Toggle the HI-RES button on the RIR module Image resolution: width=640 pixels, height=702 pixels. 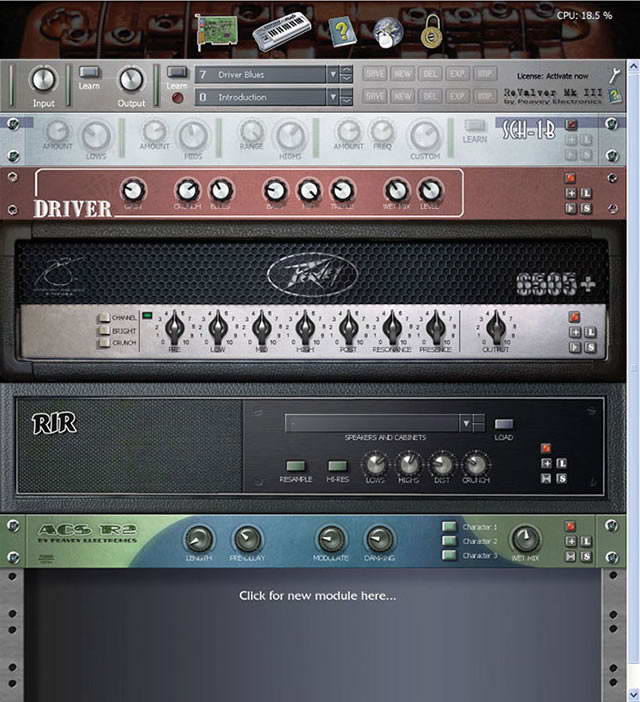(x=337, y=466)
